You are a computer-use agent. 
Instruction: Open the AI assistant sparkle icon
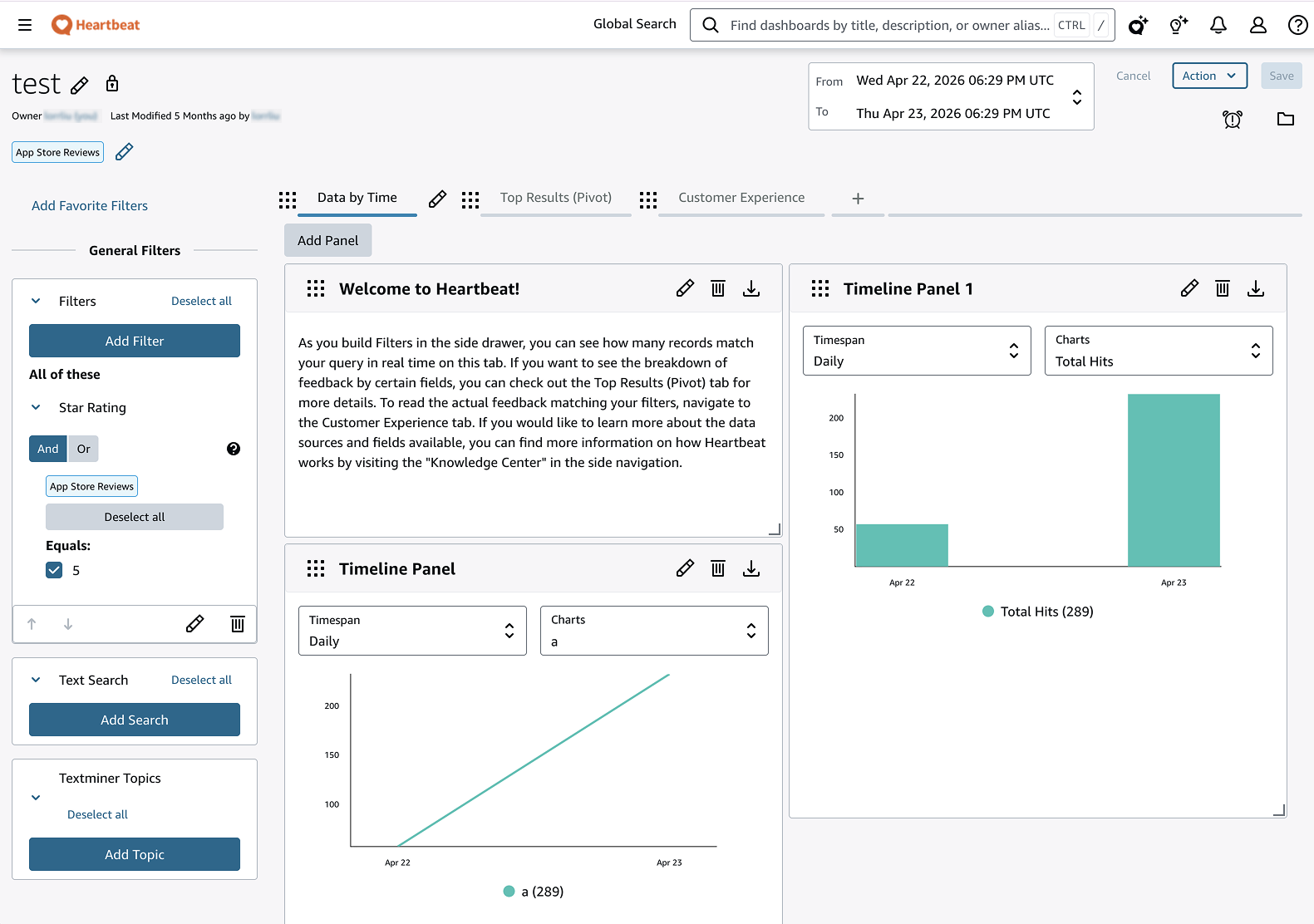(1138, 25)
